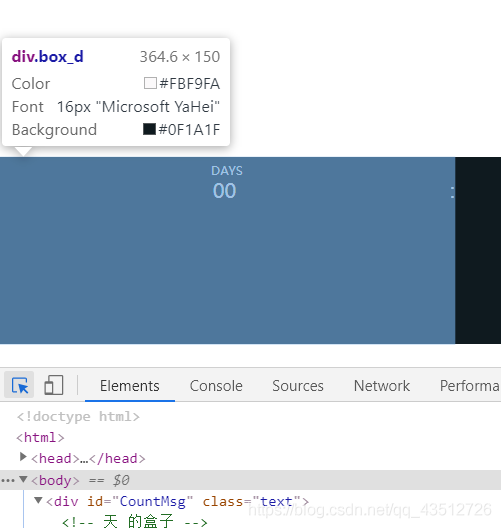Select the doctype html line
Image resolution: width=501 pixels, height=528 pixels.
(x=78, y=417)
